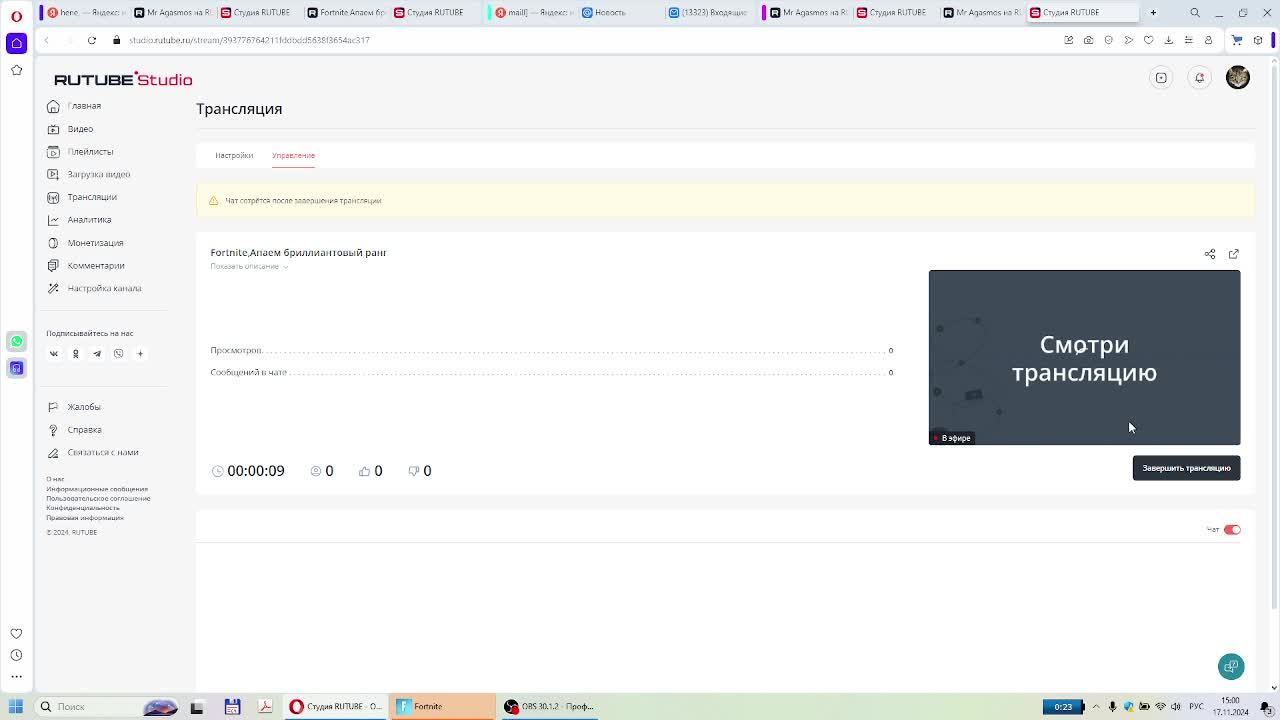The image size is (1280, 720).
Task: Open Правовая информация link
Action: click(x=85, y=518)
